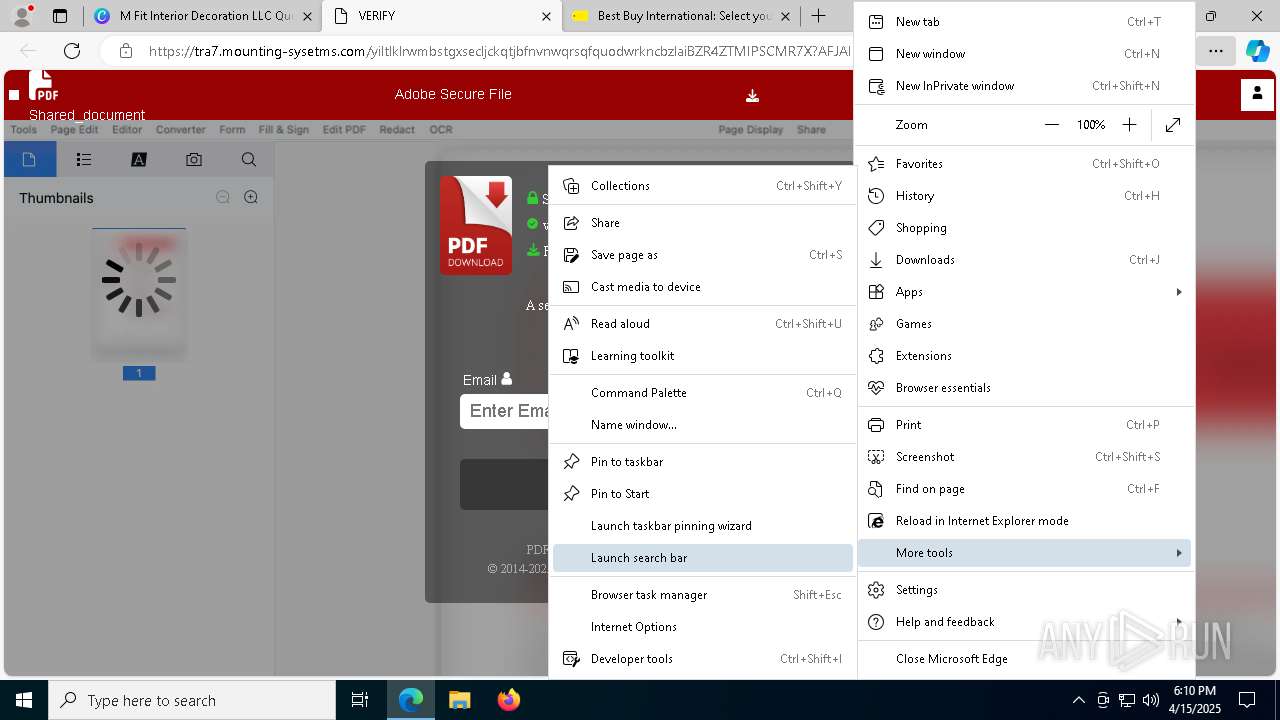The image size is (1280, 720).
Task: Open Windows Start menu
Action: pyautogui.click(x=24, y=700)
